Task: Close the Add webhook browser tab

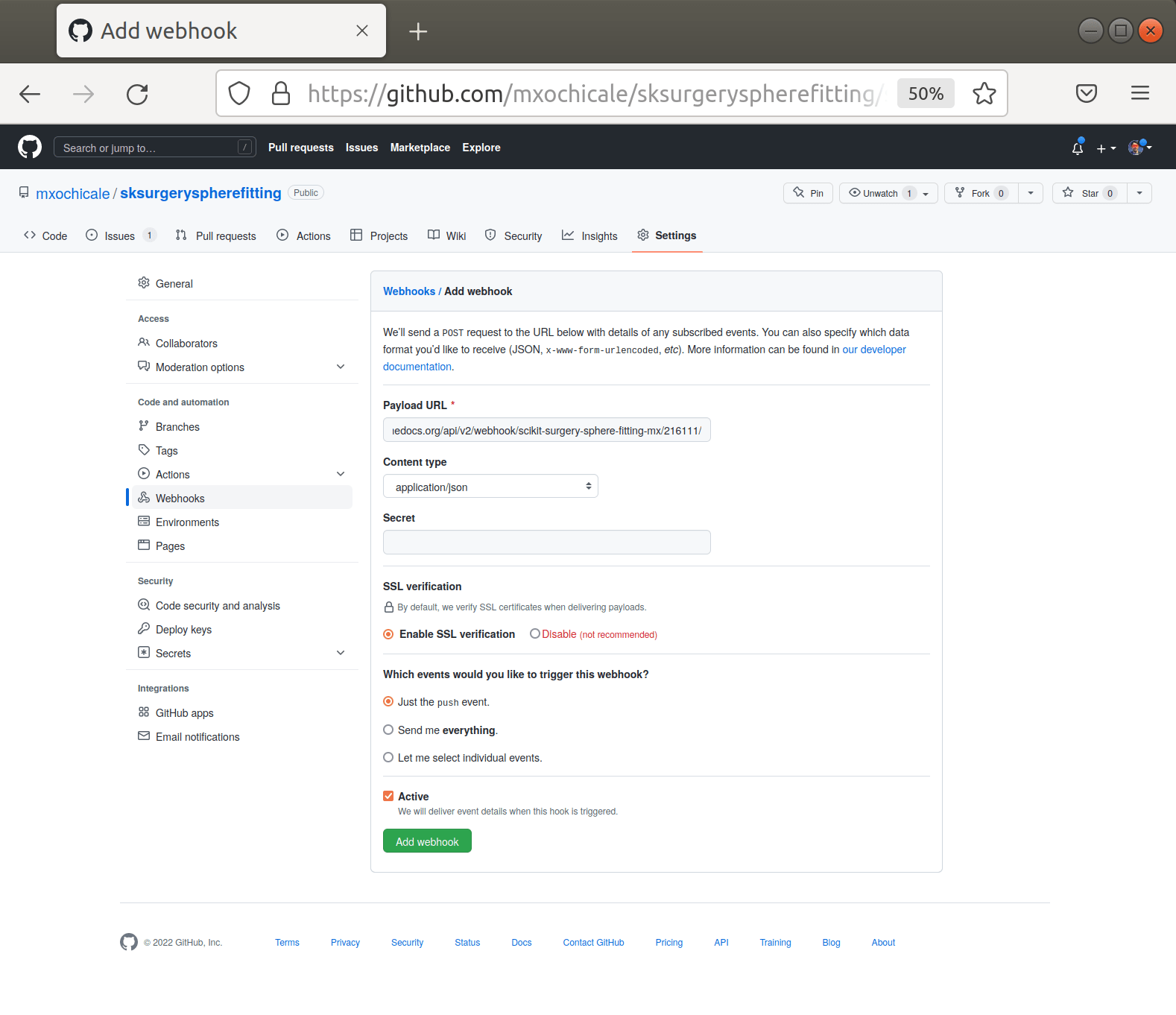Action: click(x=362, y=31)
